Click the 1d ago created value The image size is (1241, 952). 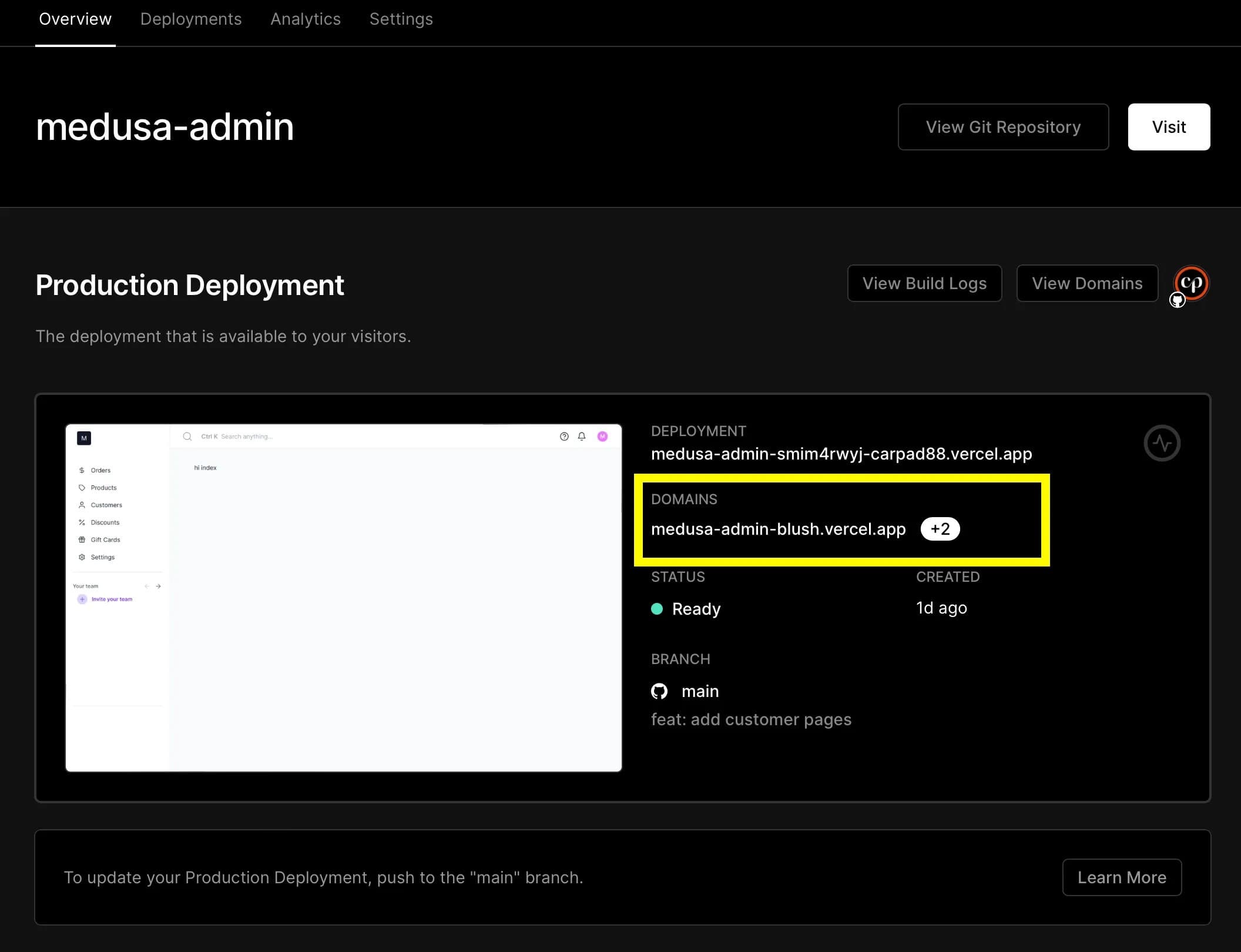[x=941, y=608]
